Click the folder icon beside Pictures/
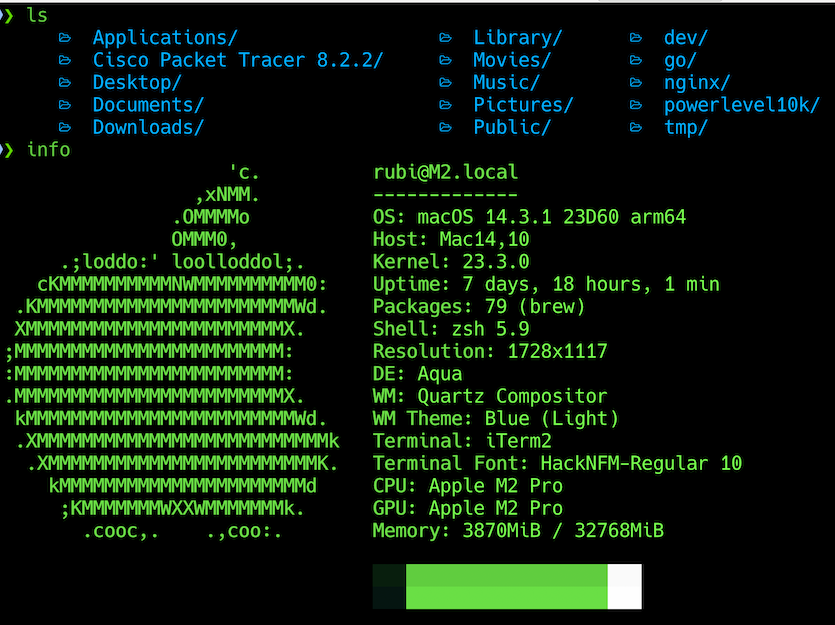This screenshot has height=625, width=835. [x=446, y=105]
